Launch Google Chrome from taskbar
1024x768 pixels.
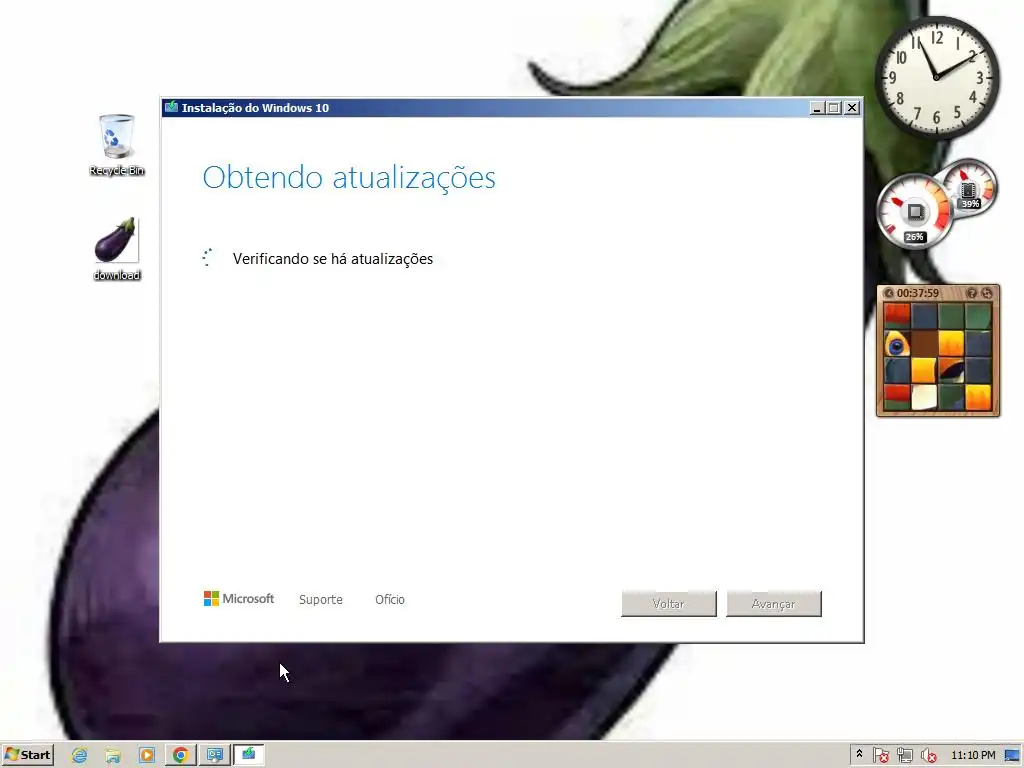(x=181, y=755)
